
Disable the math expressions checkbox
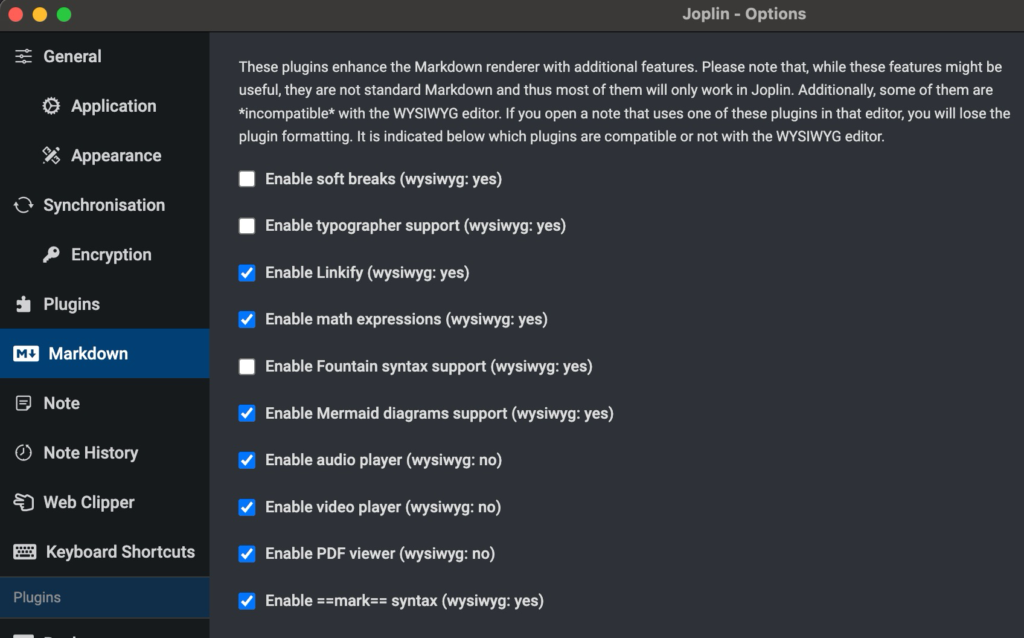coord(247,320)
